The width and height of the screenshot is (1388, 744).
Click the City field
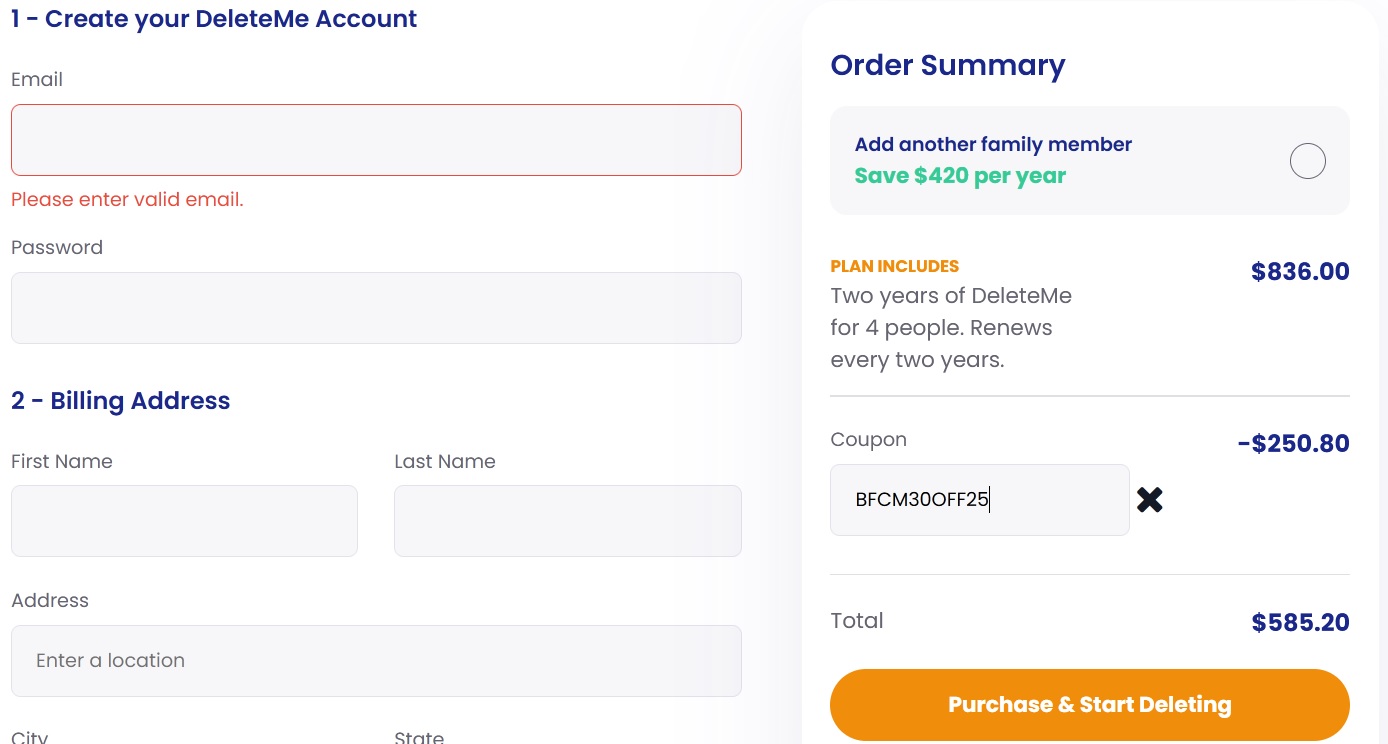pyautogui.click(x=30, y=738)
